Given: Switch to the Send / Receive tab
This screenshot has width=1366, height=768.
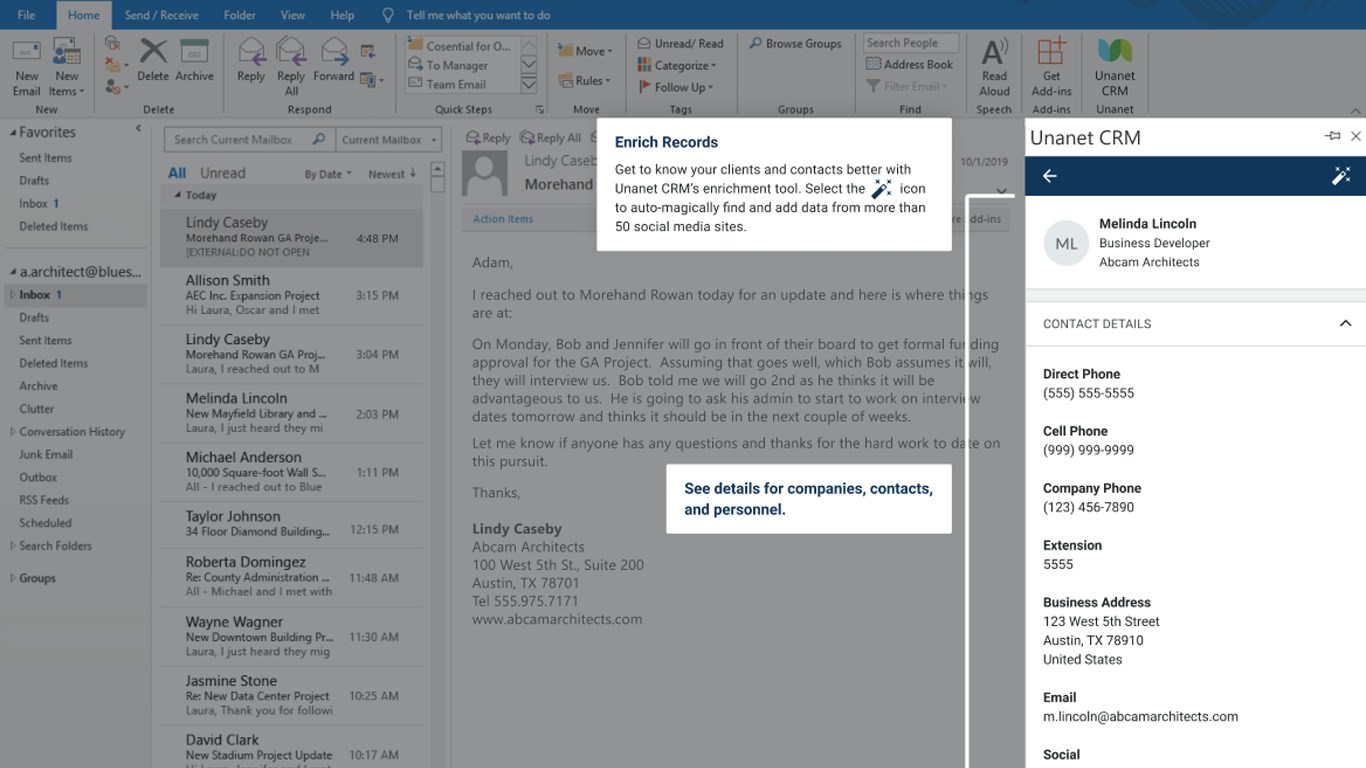Looking at the screenshot, I should 161,15.
